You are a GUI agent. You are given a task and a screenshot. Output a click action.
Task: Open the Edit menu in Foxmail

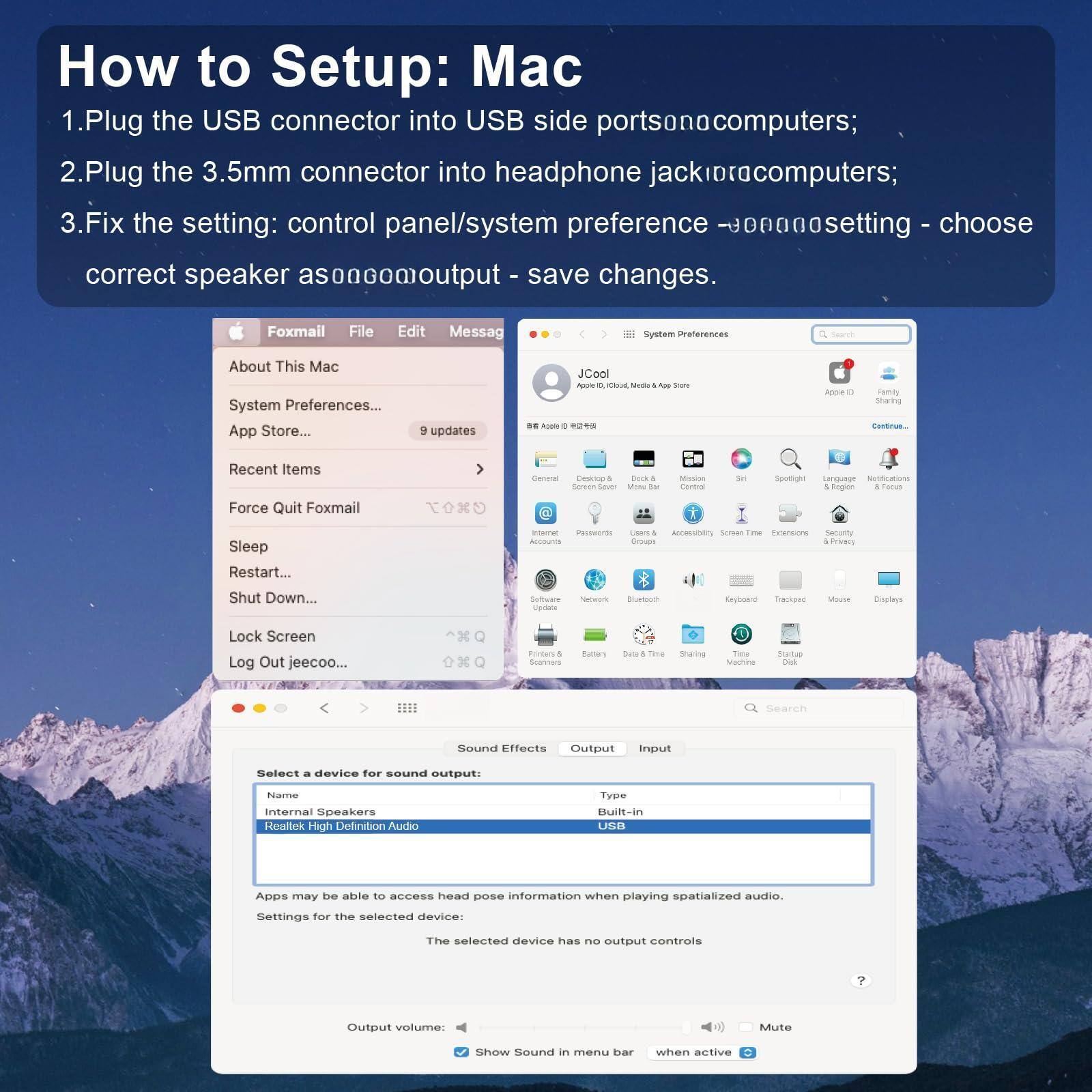411,332
